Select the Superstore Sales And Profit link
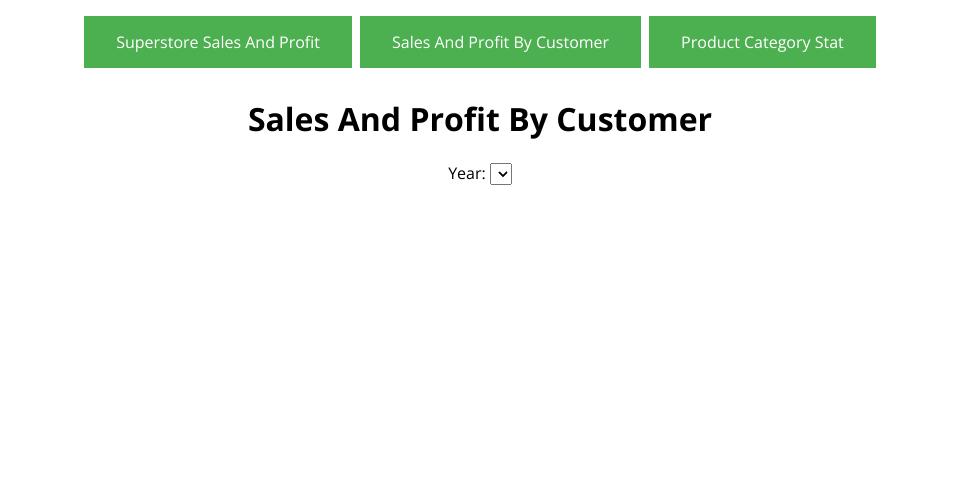960x500 pixels. (218, 42)
